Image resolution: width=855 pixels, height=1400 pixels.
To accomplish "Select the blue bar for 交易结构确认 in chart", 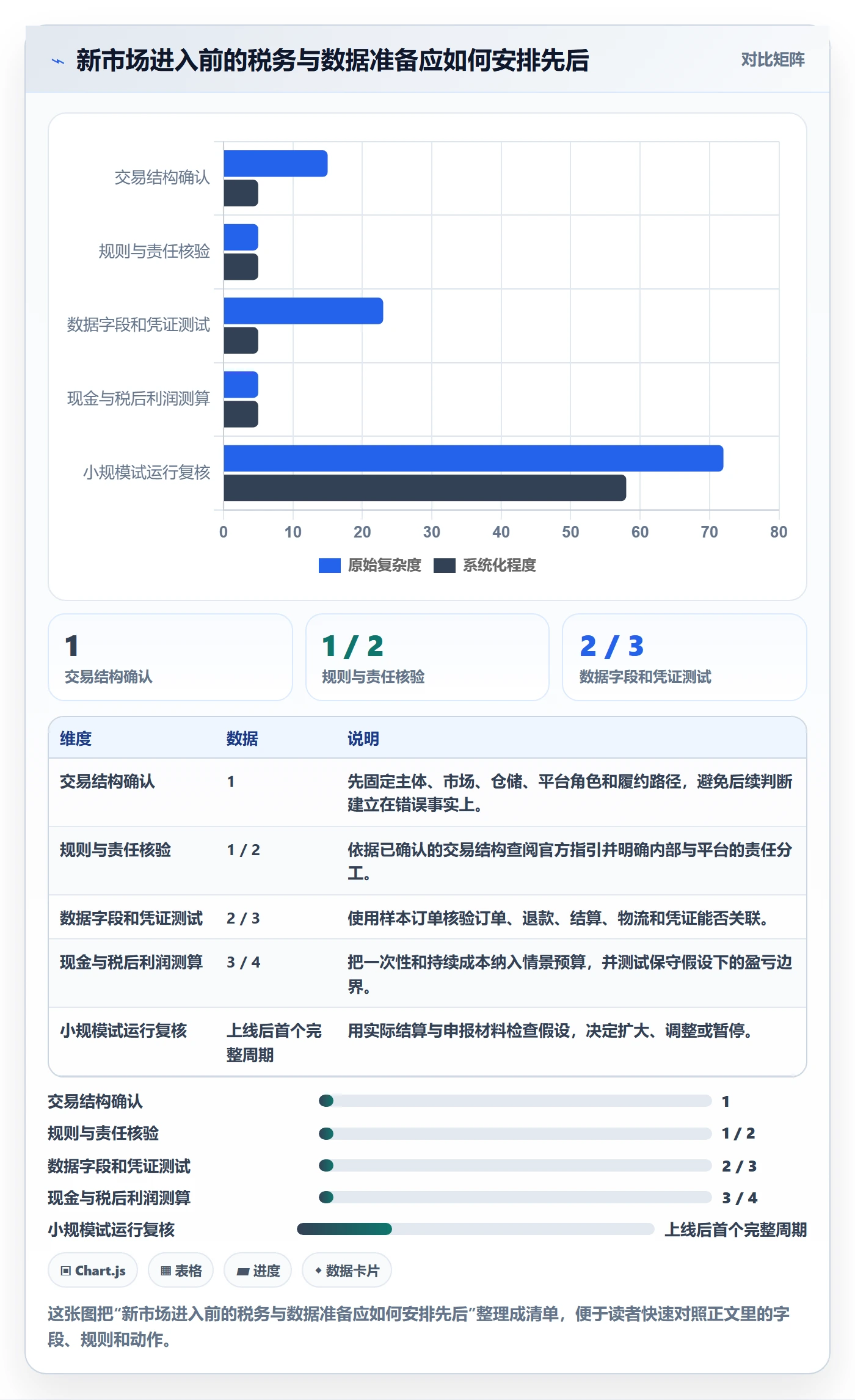I will pos(275,164).
